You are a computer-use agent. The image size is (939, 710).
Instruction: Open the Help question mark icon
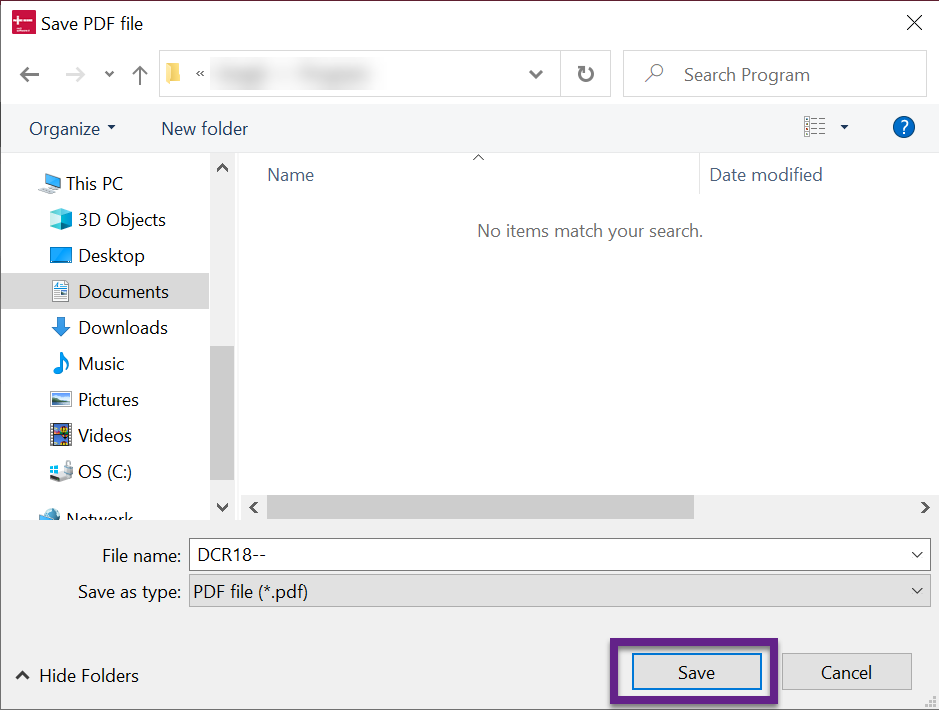903,127
